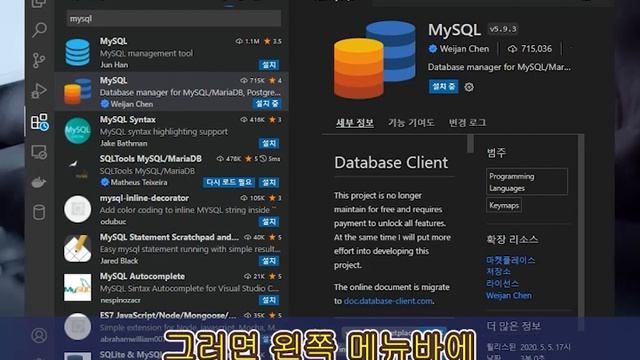The width and height of the screenshot is (640, 360).
Task: Select the mysql-inline-decorator extension row
Action: point(171,209)
